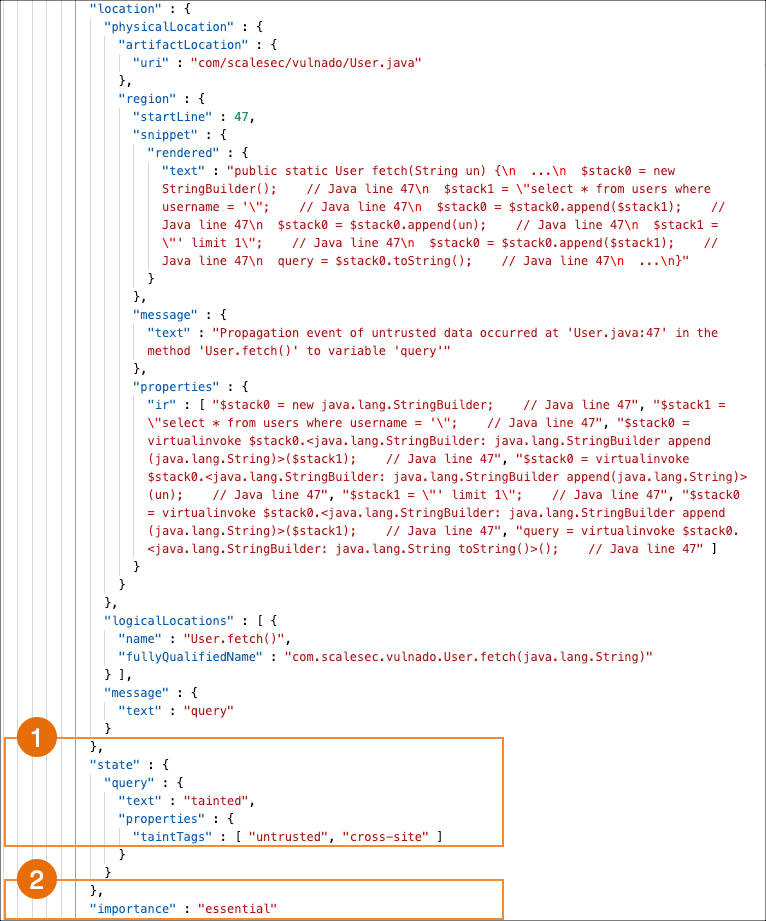
Task: Select the "essential" importance value
Action: (x=237, y=909)
